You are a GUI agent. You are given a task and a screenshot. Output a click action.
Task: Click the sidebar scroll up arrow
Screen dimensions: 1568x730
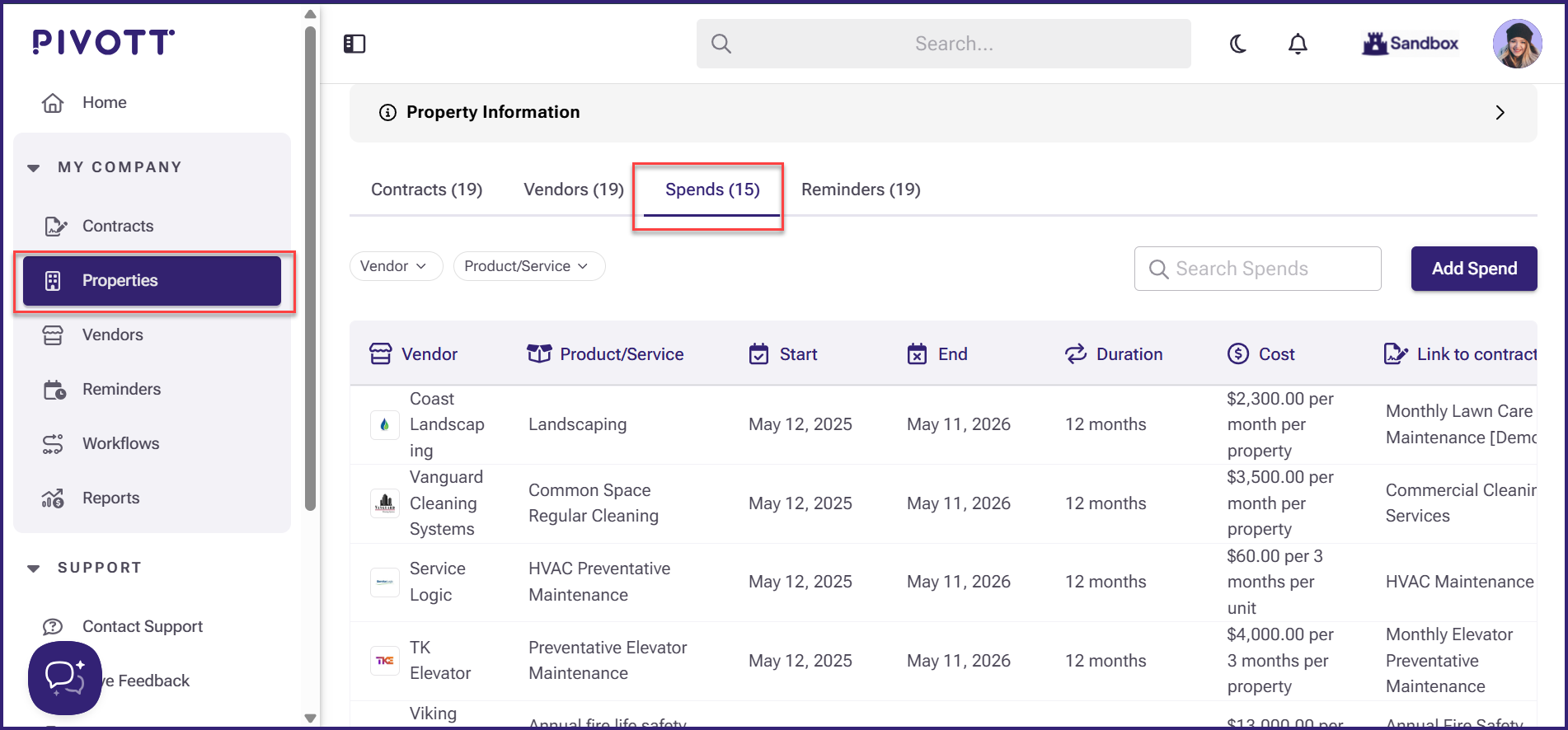[310, 14]
